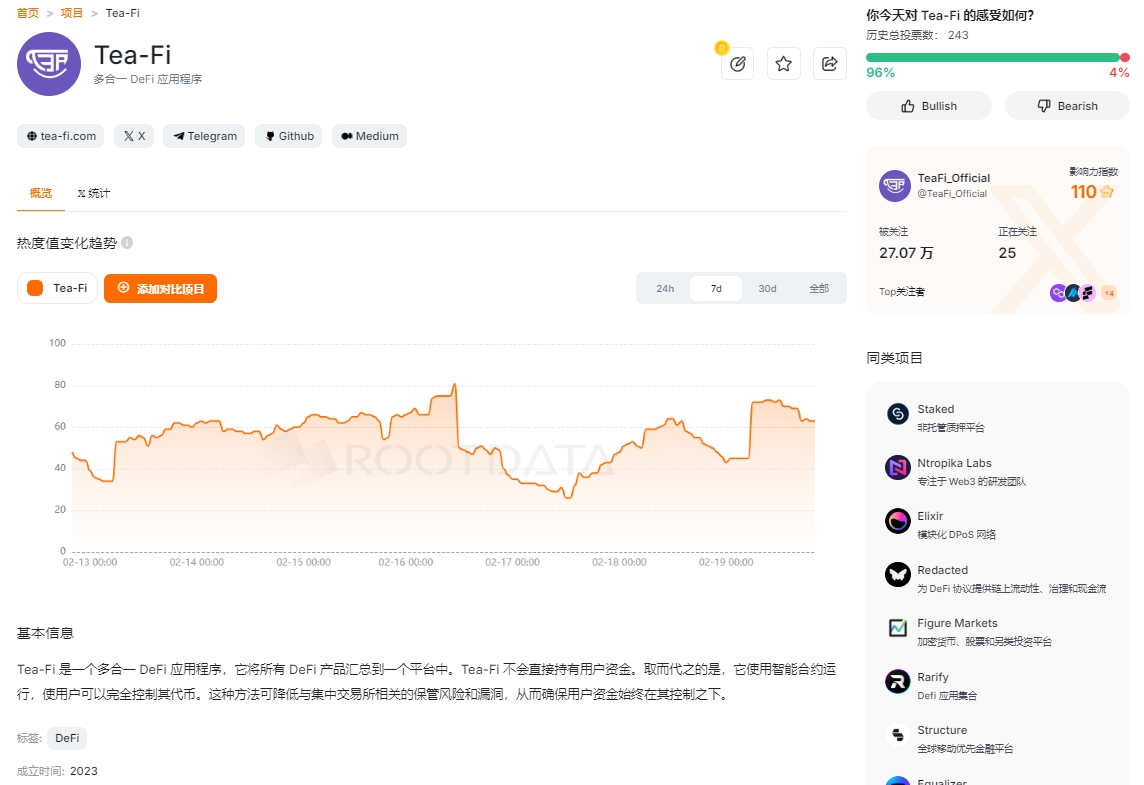The width and height of the screenshot is (1144, 785).
Task: Open the tea-fi.com website link
Action: pyautogui.click(x=61, y=136)
